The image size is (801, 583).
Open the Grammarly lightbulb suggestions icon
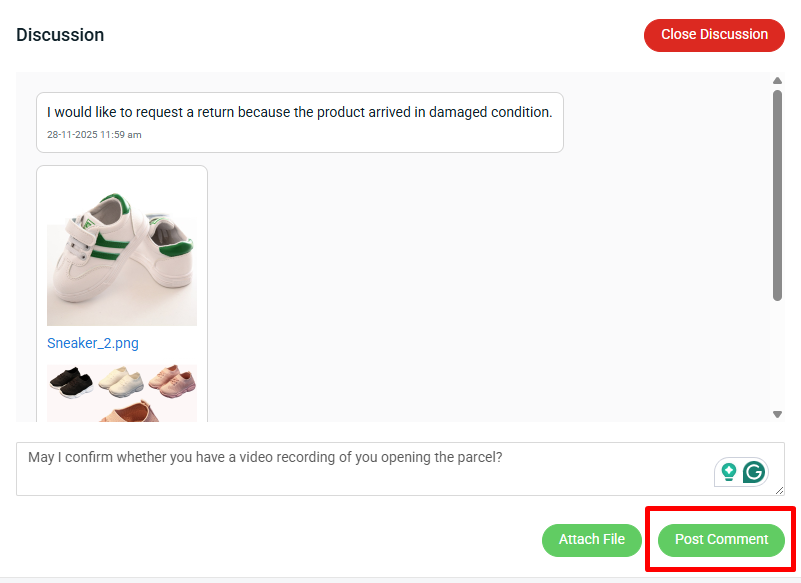pyautogui.click(x=729, y=472)
